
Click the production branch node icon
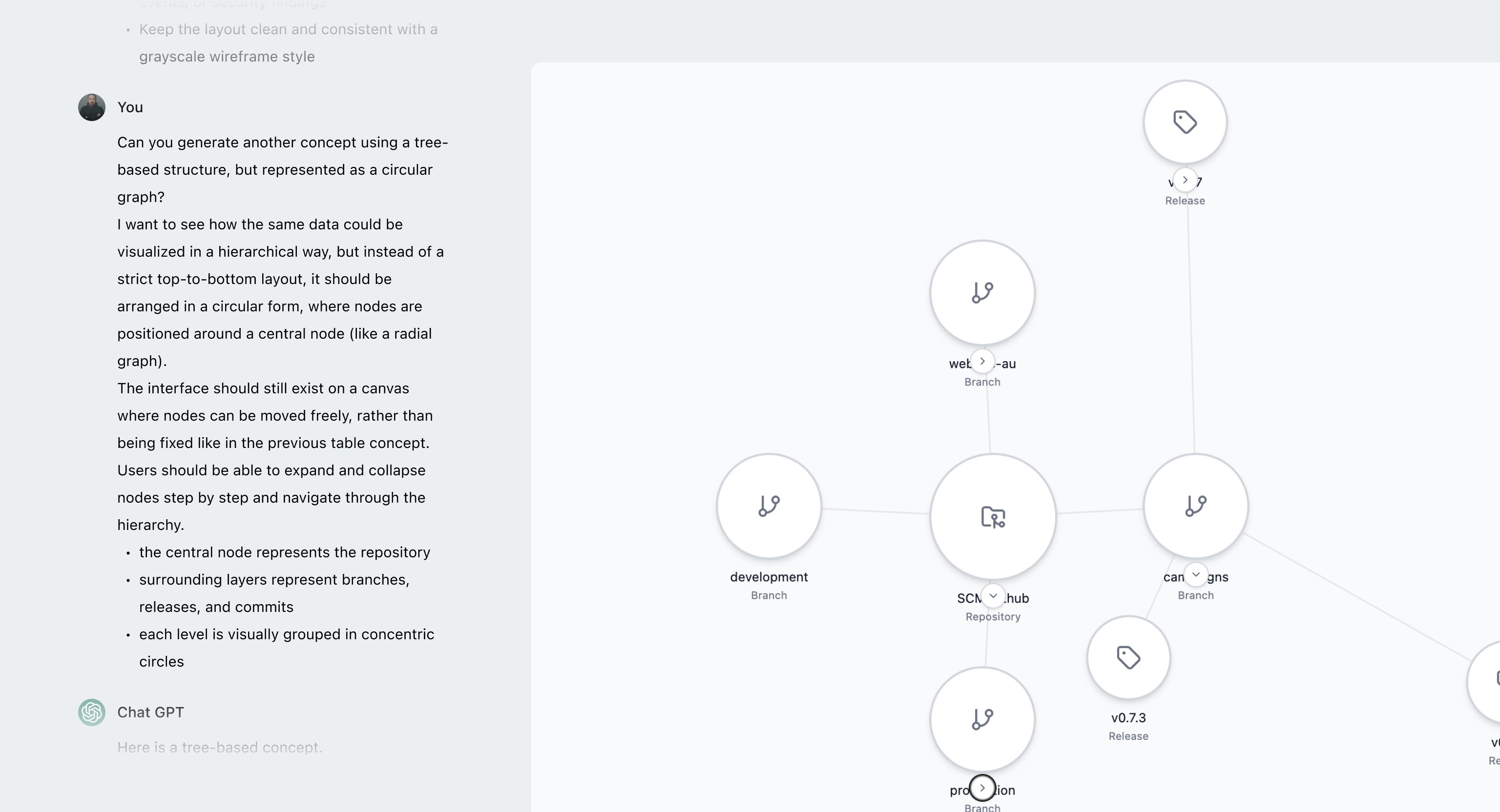982,719
